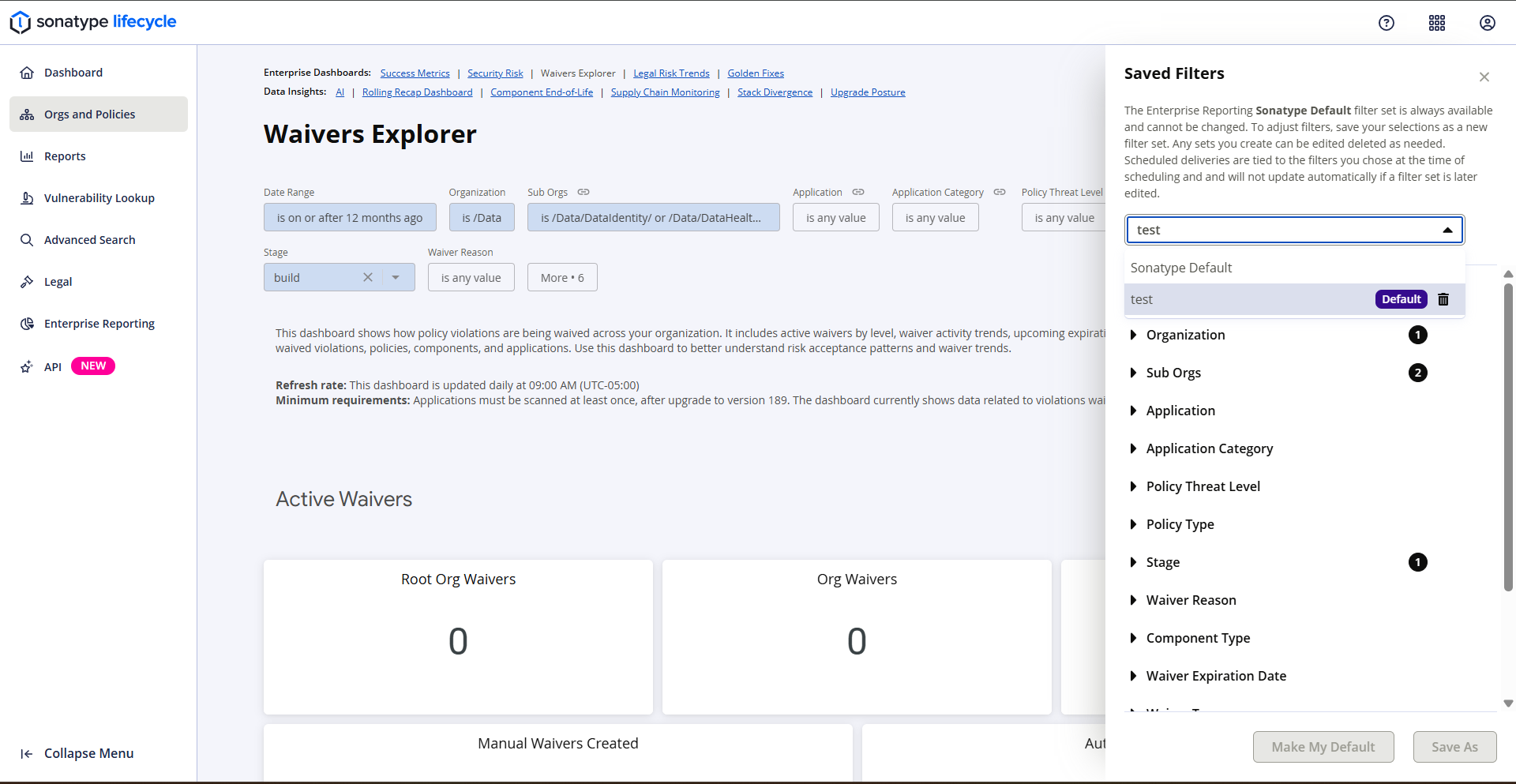Select Sonatype Default filter set option
1516x784 pixels.
click(x=1295, y=268)
